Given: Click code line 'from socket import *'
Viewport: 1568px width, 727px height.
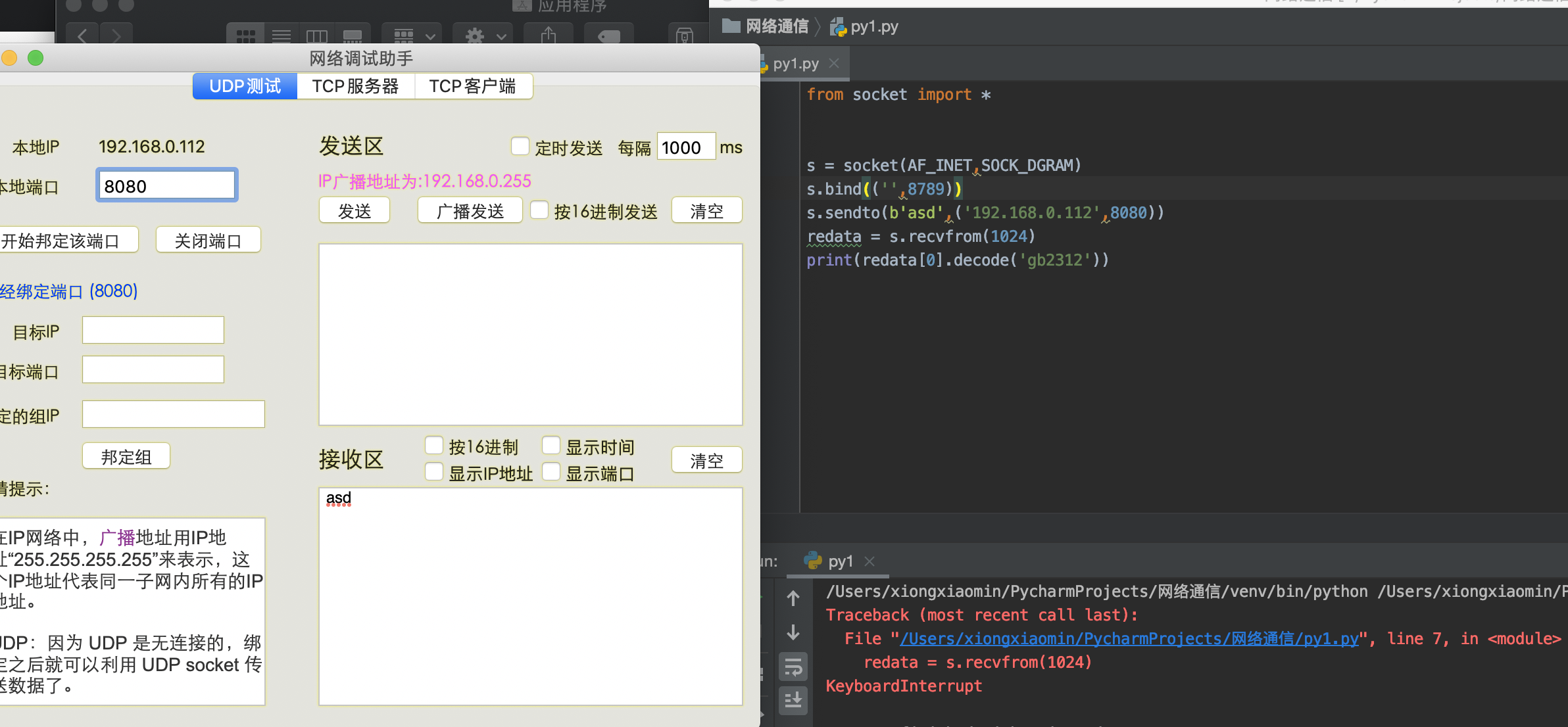Looking at the screenshot, I should coord(898,95).
